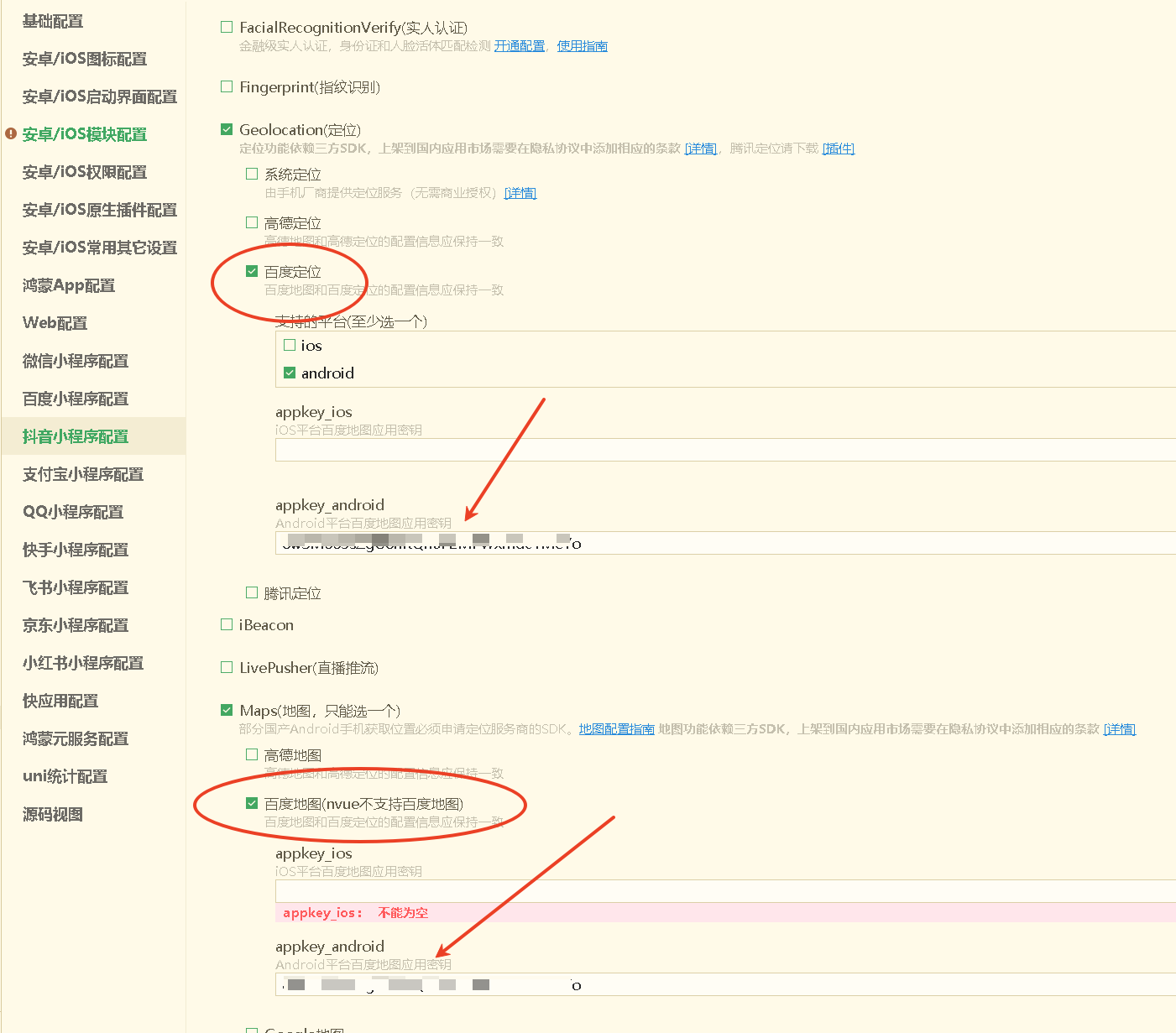Check the ios platform checkbox
This screenshot has height=1033, width=1176.
pos(290,345)
